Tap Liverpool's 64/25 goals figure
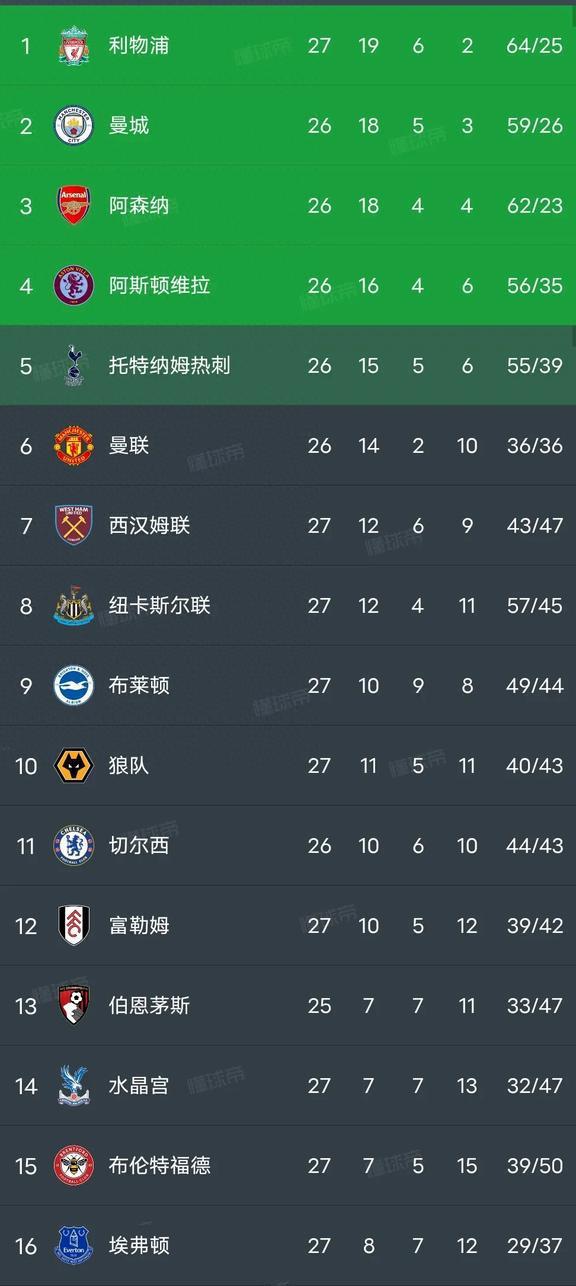 tap(535, 45)
